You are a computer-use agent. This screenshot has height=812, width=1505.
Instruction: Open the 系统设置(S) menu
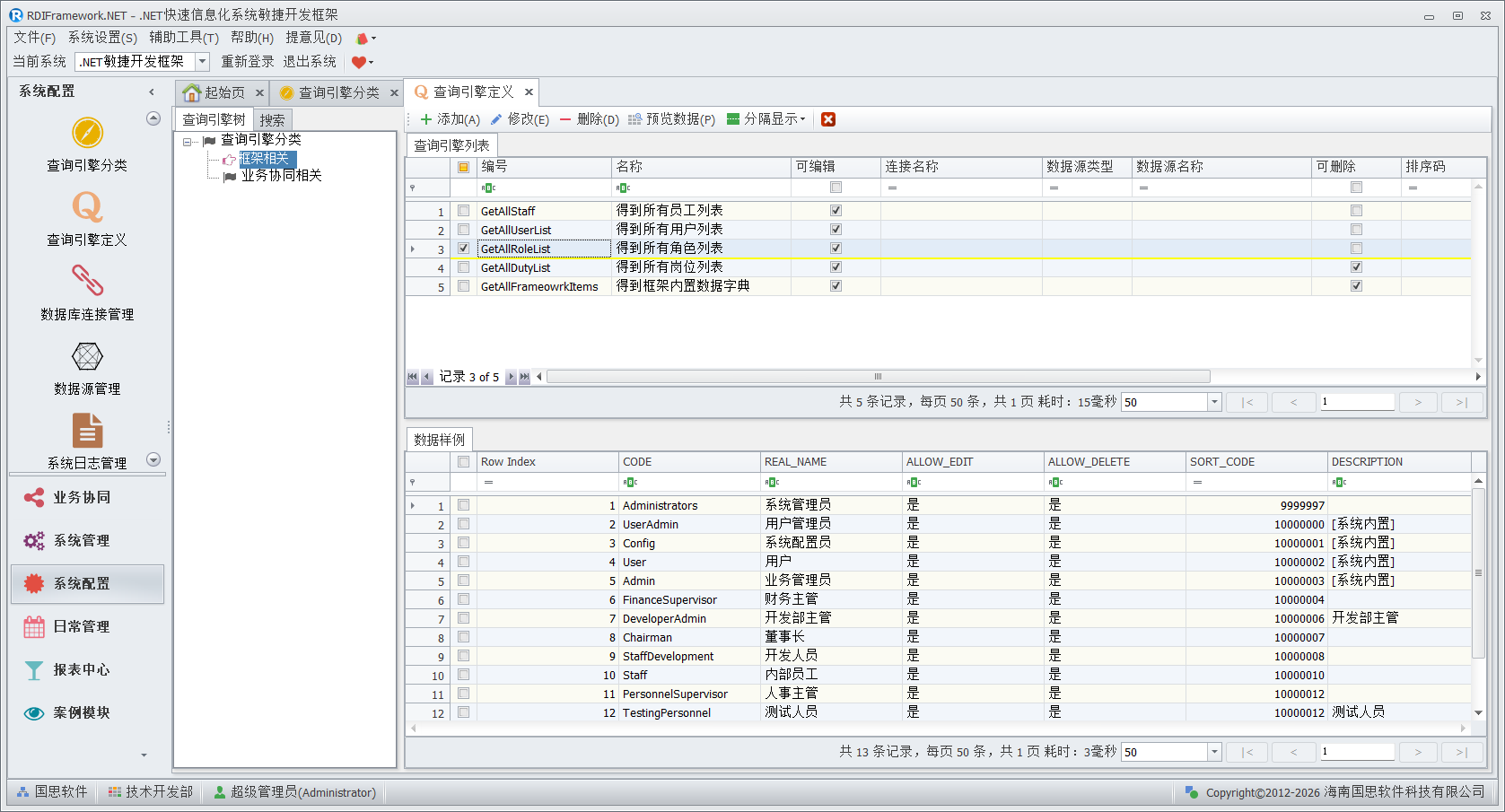pos(102,38)
